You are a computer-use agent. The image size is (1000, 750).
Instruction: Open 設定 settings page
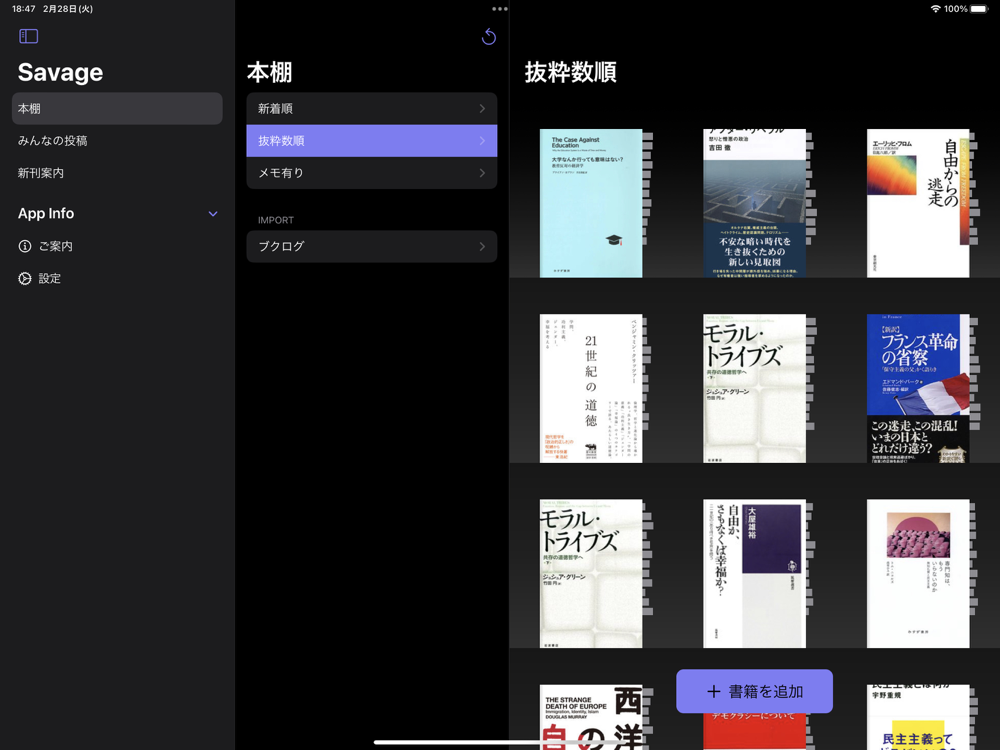pos(117,279)
